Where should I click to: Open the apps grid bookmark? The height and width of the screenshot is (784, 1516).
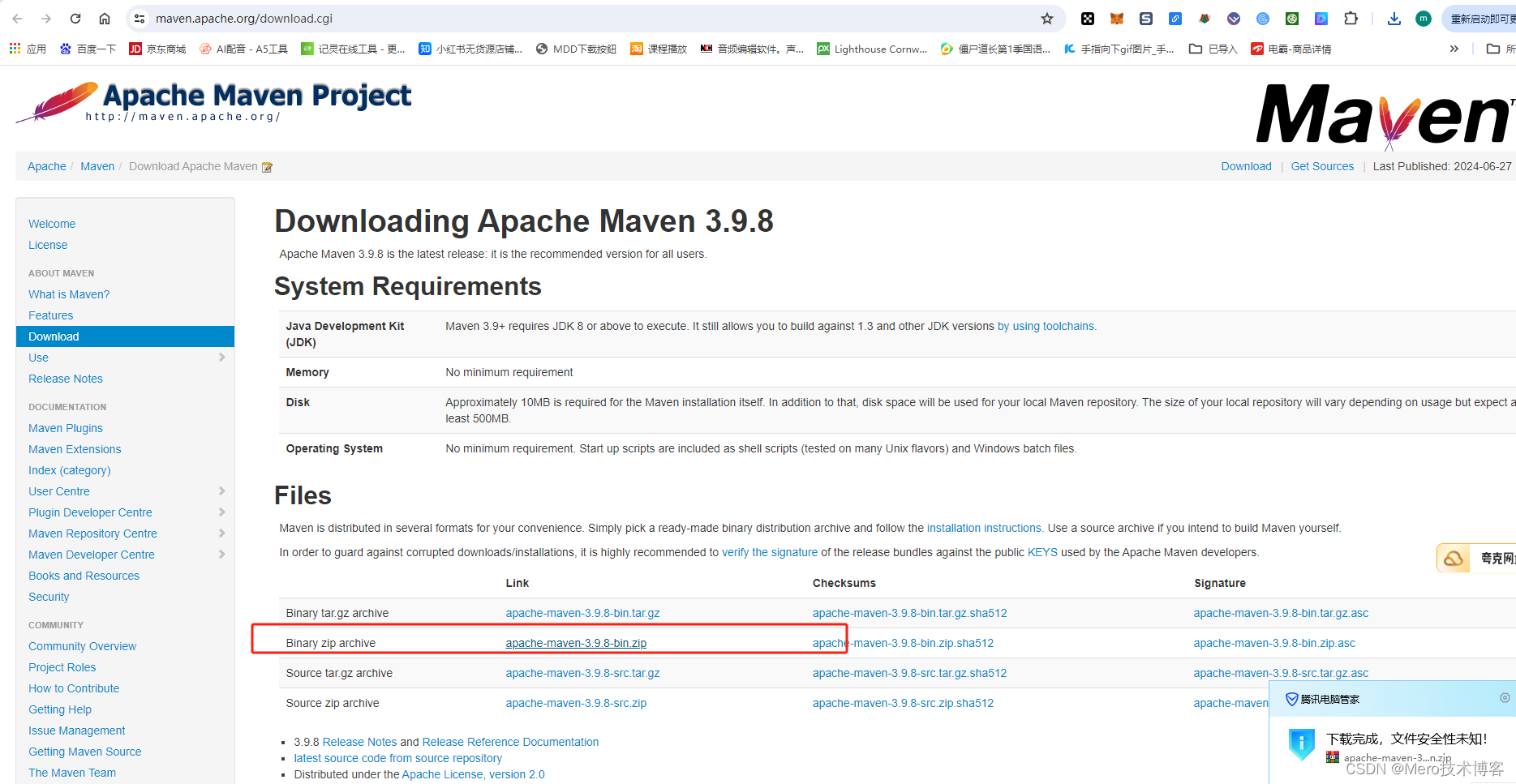28,49
